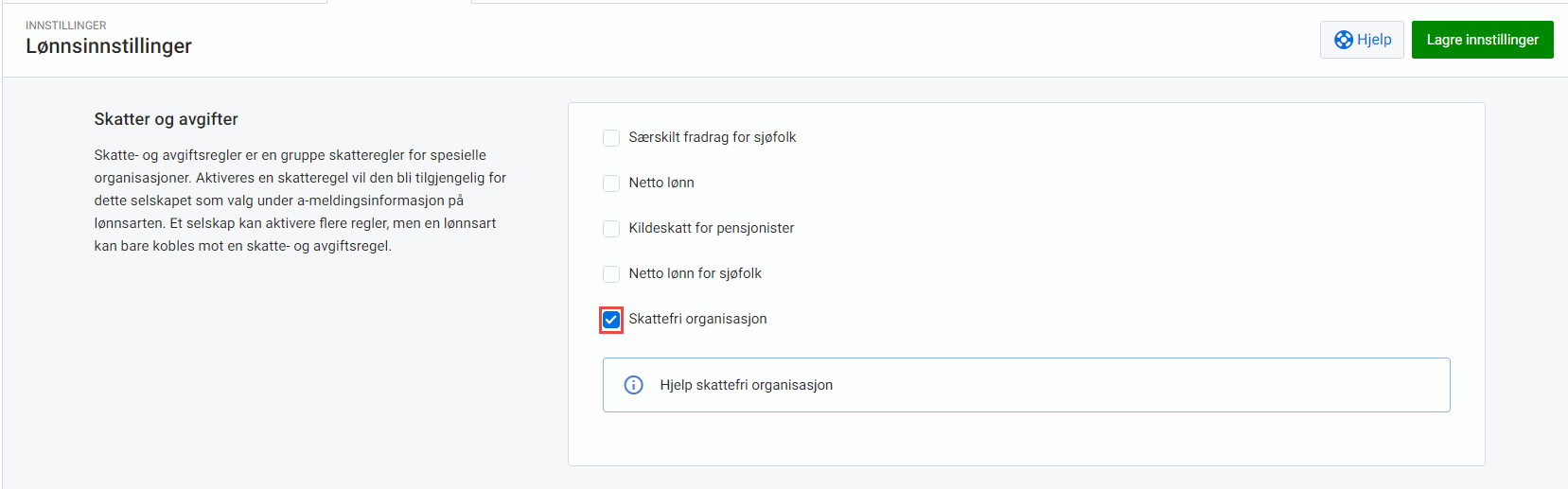
Task: Enable Netto lønn for sjøfolk checkbox
Action: (611, 274)
